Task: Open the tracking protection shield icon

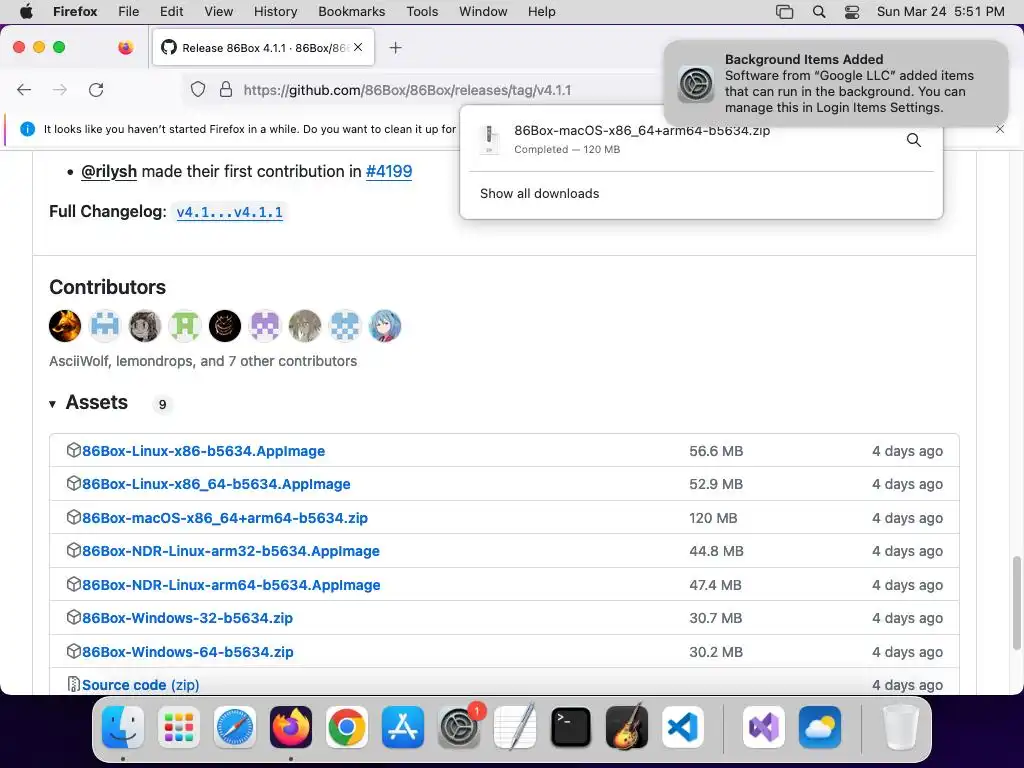Action: (198, 89)
